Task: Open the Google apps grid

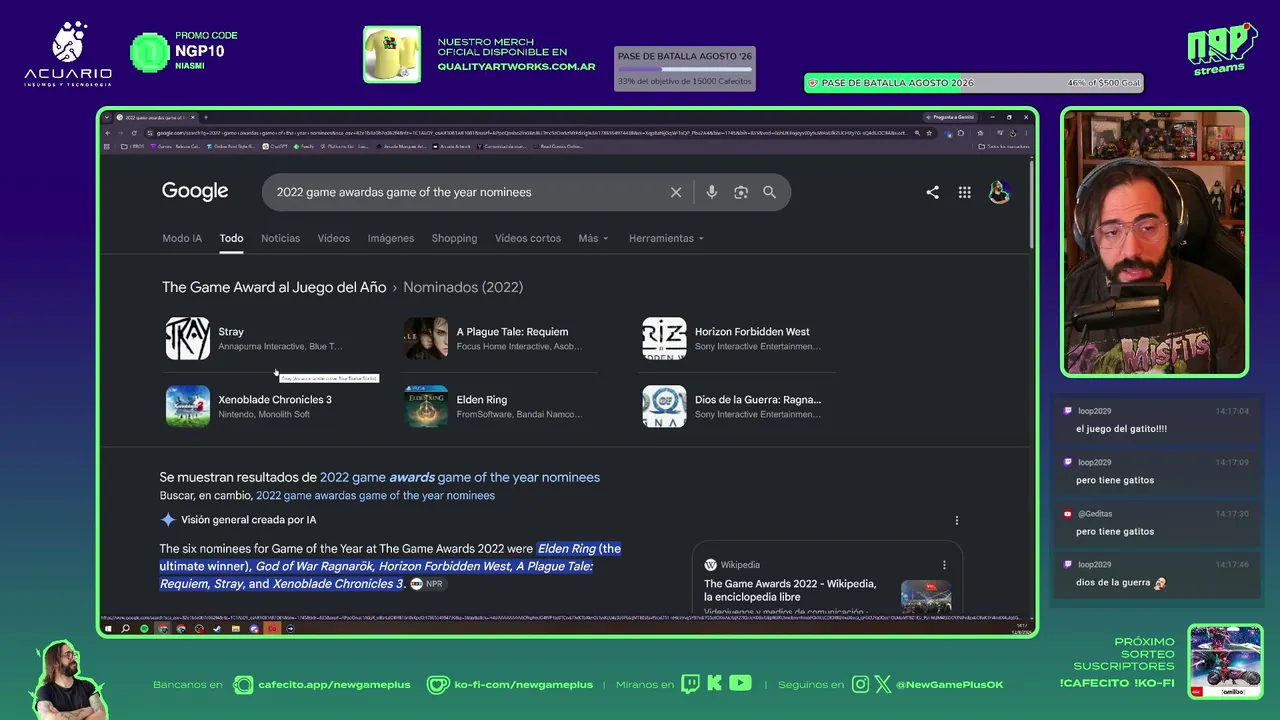Action: coord(964,192)
